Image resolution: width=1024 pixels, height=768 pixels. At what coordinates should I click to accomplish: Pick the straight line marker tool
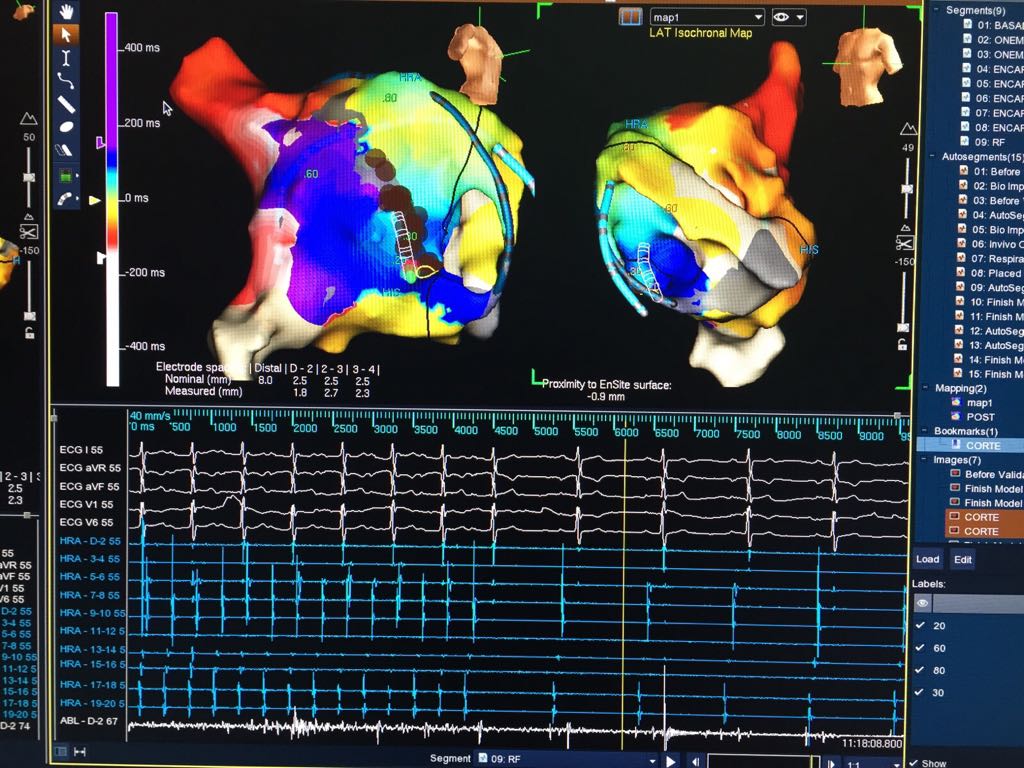(67, 104)
